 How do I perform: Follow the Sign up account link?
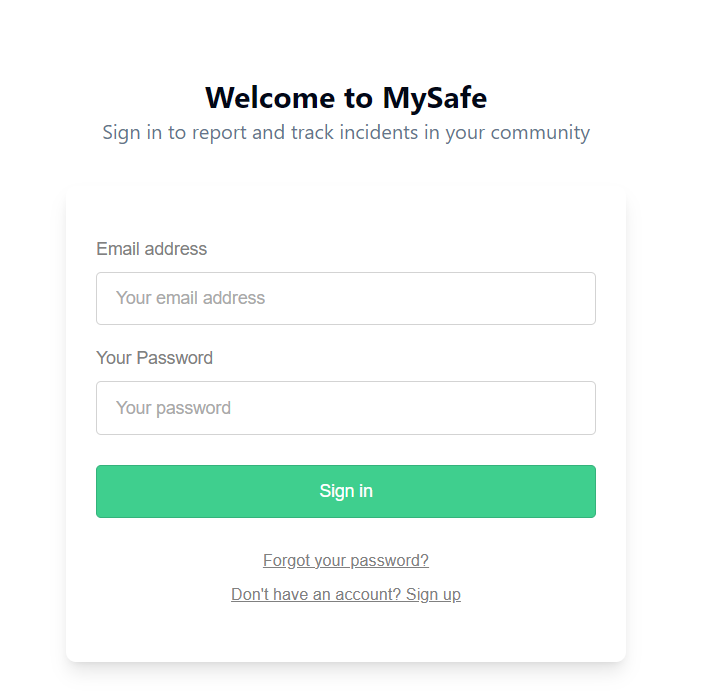click(345, 595)
